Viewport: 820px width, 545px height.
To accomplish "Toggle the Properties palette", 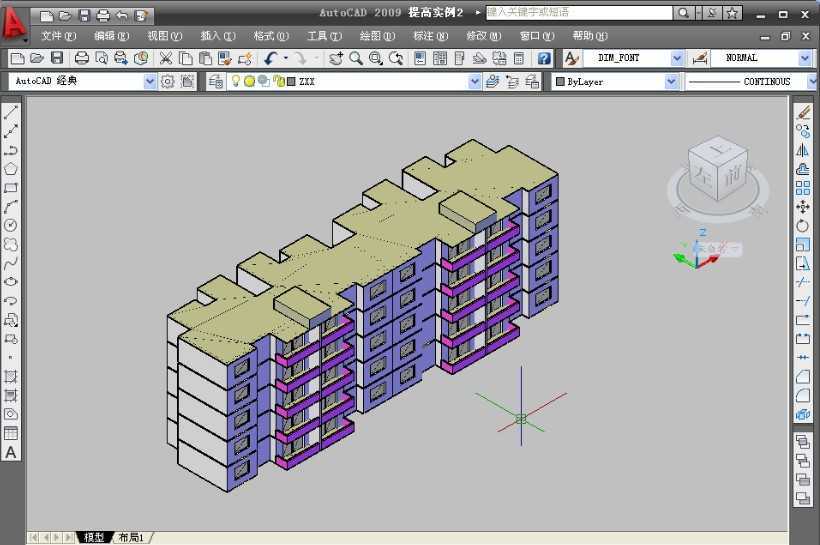I will (420, 58).
